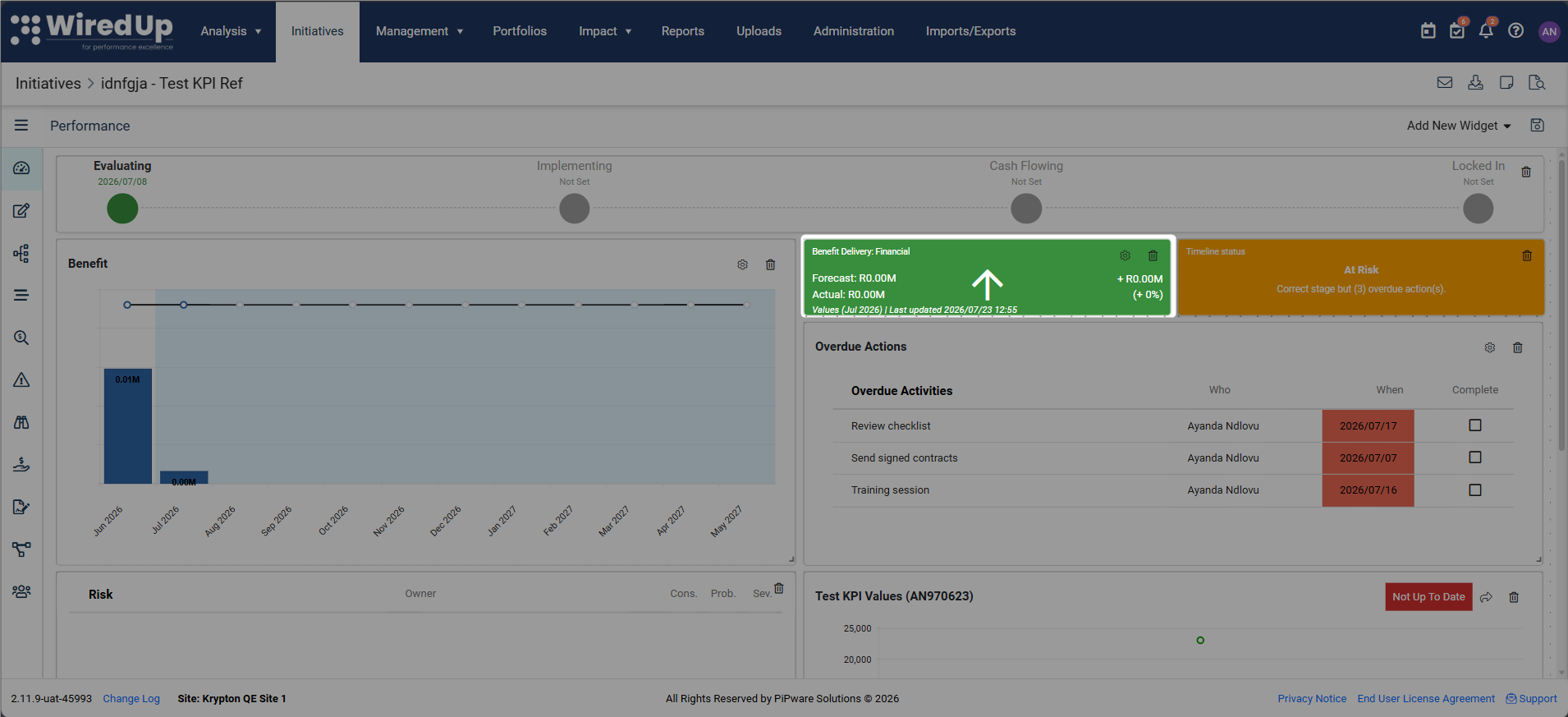Image resolution: width=1568 pixels, height=717 pixels.
Task: Delete the Overdue Actions widget
Action: 1518,347
